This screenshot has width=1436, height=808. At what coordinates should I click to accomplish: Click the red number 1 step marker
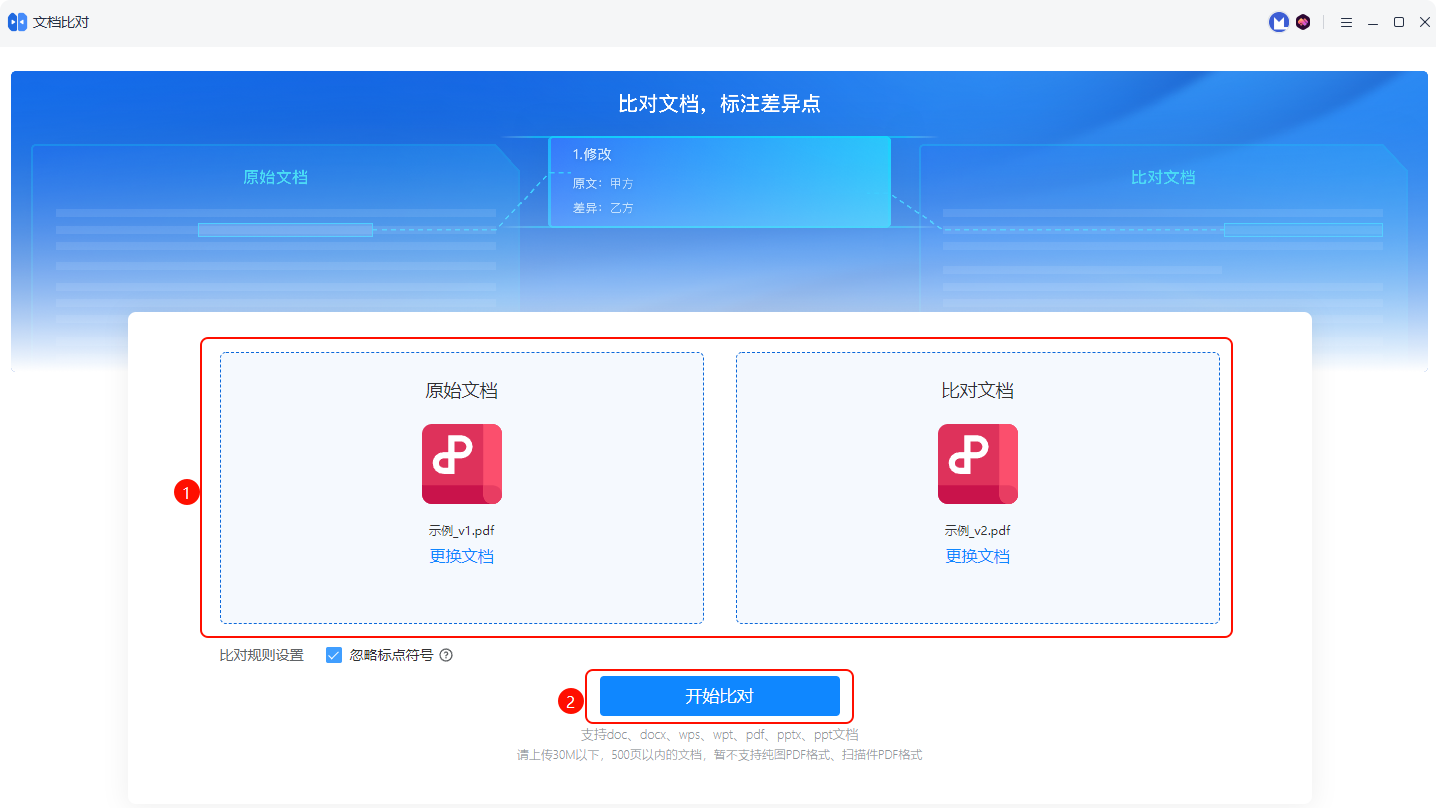[x=186, y=492]
